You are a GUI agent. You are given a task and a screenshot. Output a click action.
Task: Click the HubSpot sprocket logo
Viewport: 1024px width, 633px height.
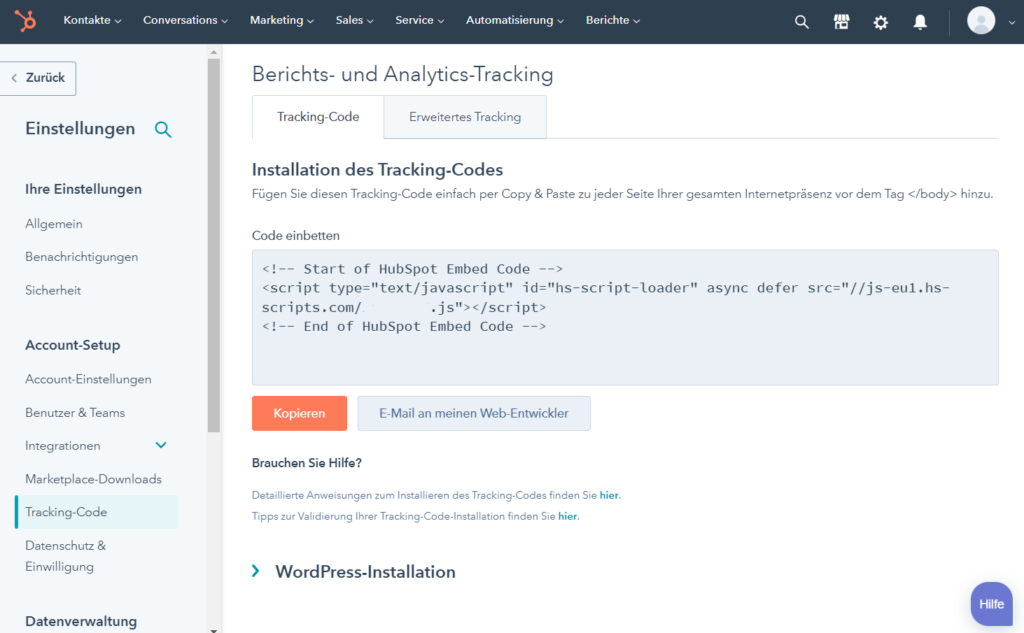tap(25, 21)
